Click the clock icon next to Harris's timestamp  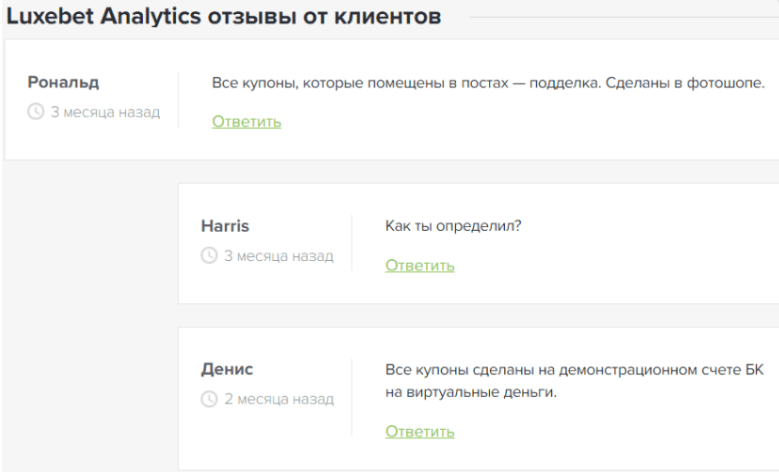pyautogui.click(x=209, y=255)
